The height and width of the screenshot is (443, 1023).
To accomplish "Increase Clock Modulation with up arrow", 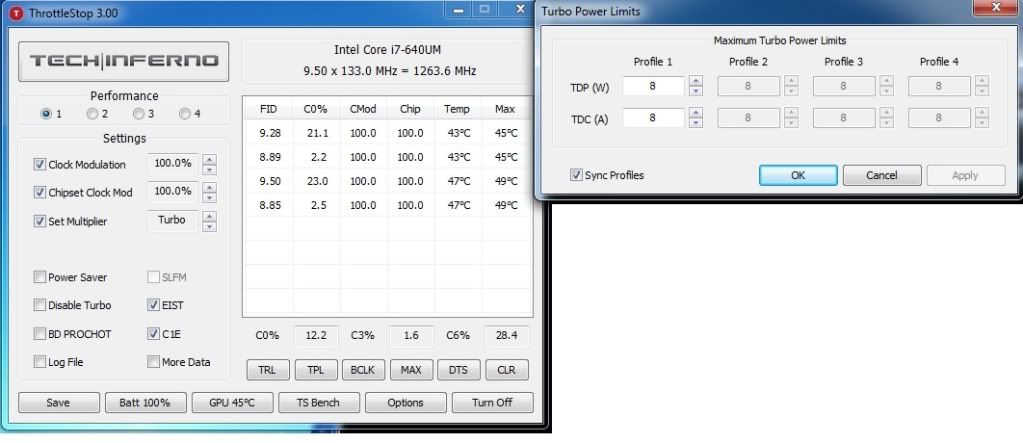I will click(209, 159).
